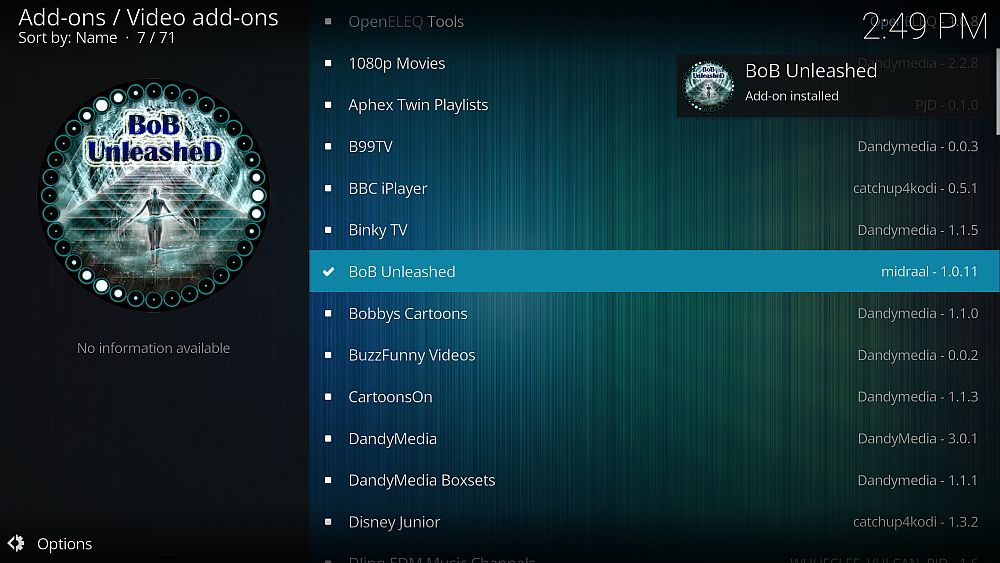Viewport: 1000px width, 563px height.
Task: Click the bullet icon beside OpenELEQ Tools
Action: pyautogui.click(x=328, y=21)
